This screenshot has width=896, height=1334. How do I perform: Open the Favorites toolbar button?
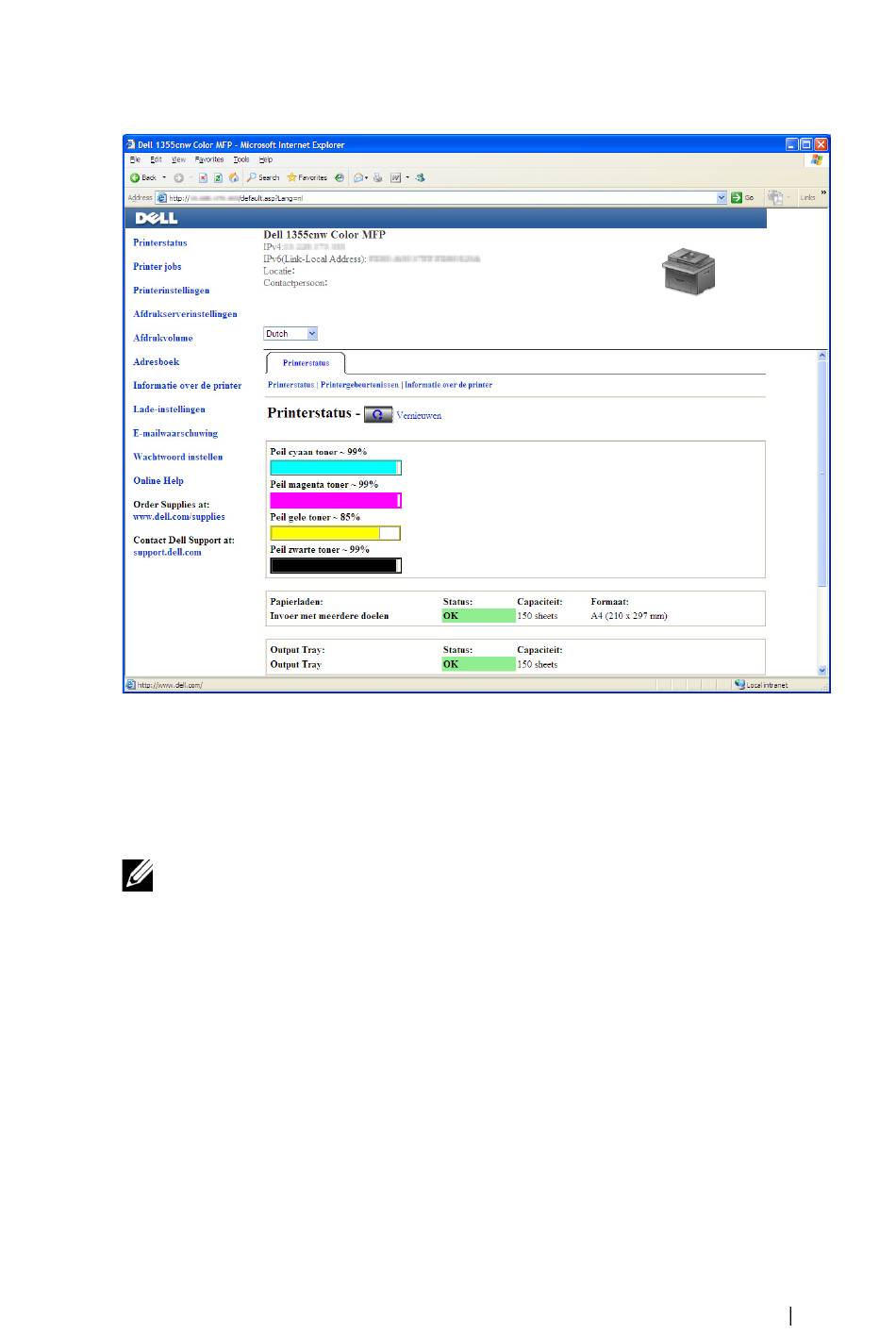coord(307,177)
